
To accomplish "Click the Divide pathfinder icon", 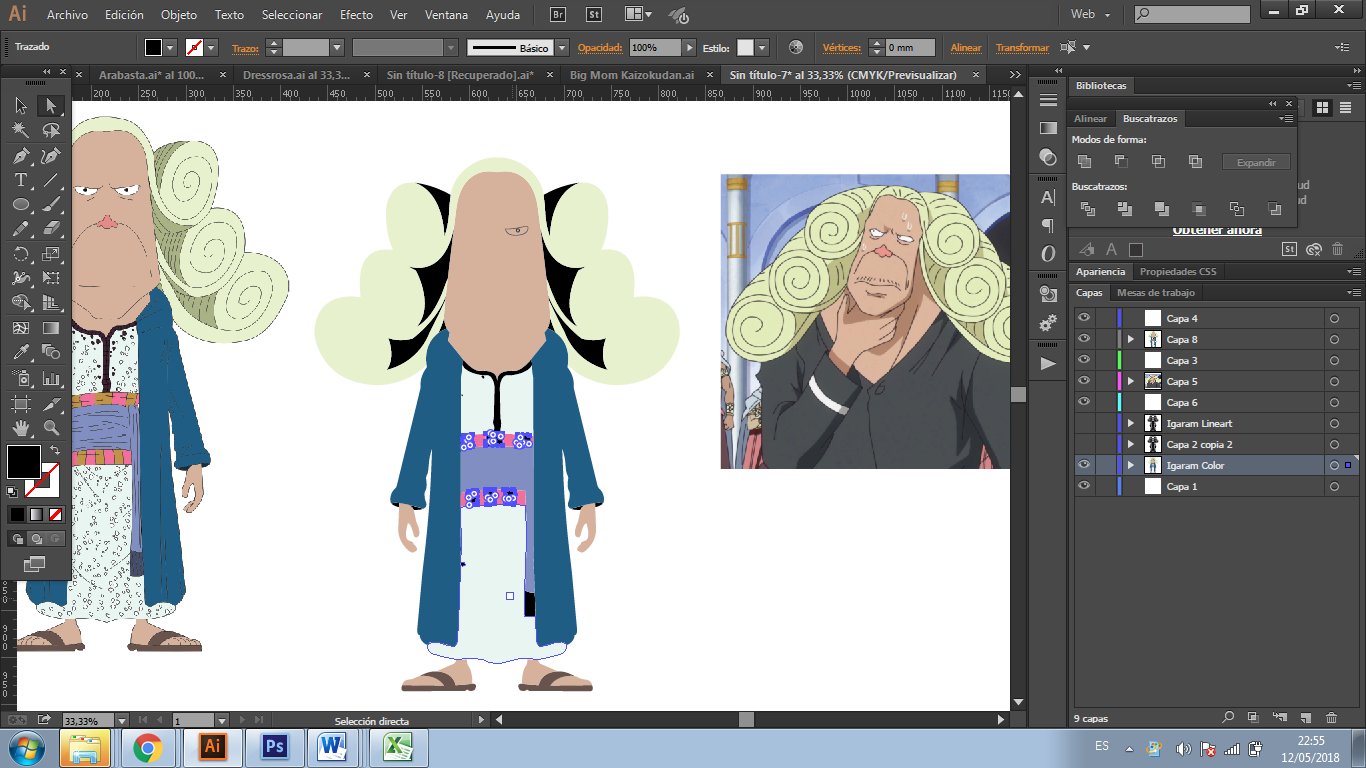I will click(x=1087, y=209).
